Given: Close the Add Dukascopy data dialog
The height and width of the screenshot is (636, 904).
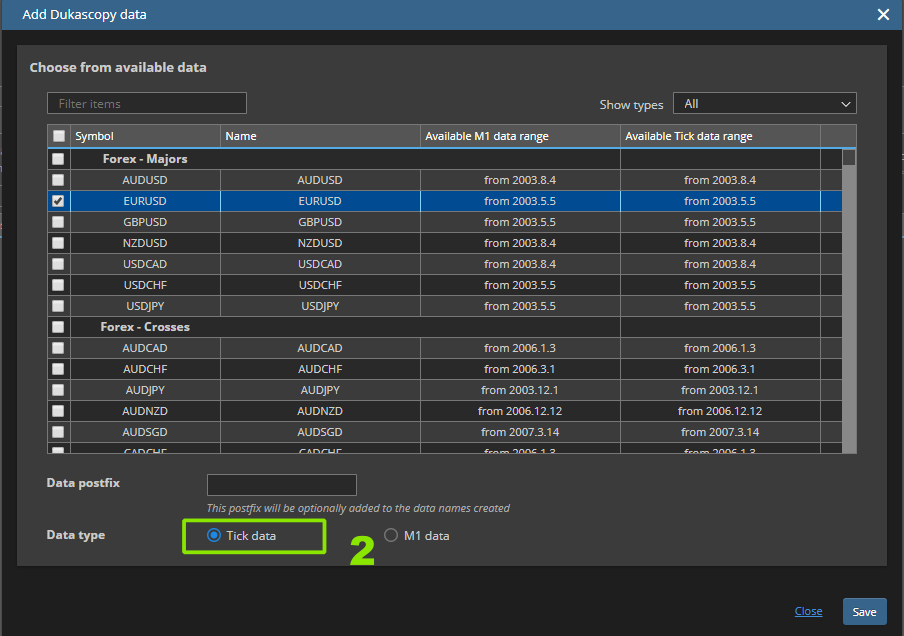Looking at the screenshot, I should (883, 14).
